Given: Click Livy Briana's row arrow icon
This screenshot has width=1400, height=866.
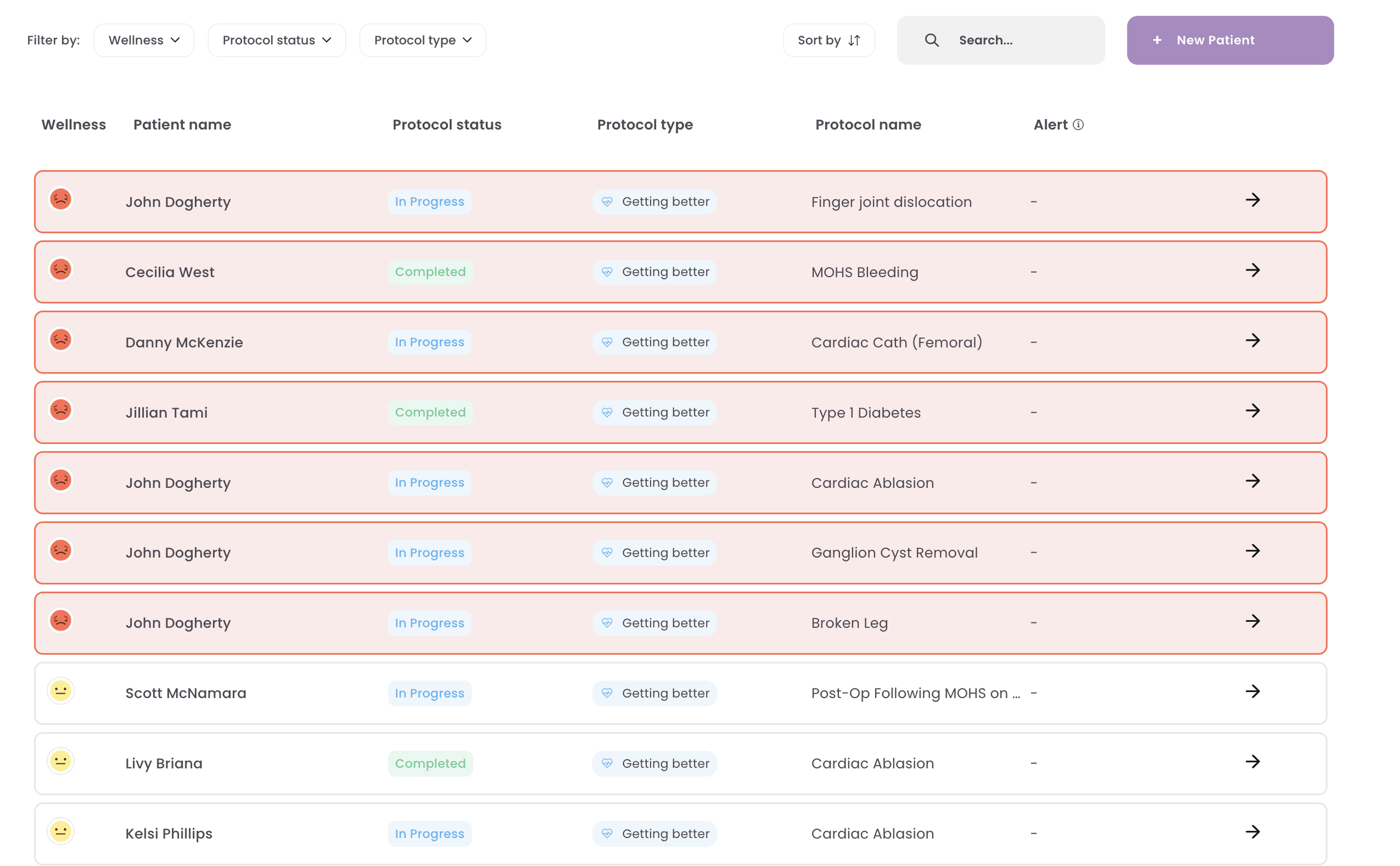Looking at the screenshot, I should [1252, 762].
